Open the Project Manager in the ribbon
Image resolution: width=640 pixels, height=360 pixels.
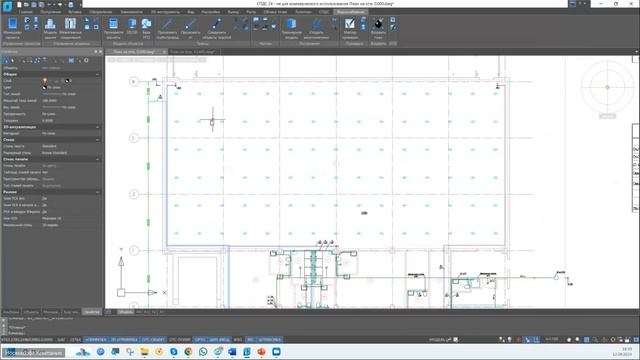pos(12,28)
